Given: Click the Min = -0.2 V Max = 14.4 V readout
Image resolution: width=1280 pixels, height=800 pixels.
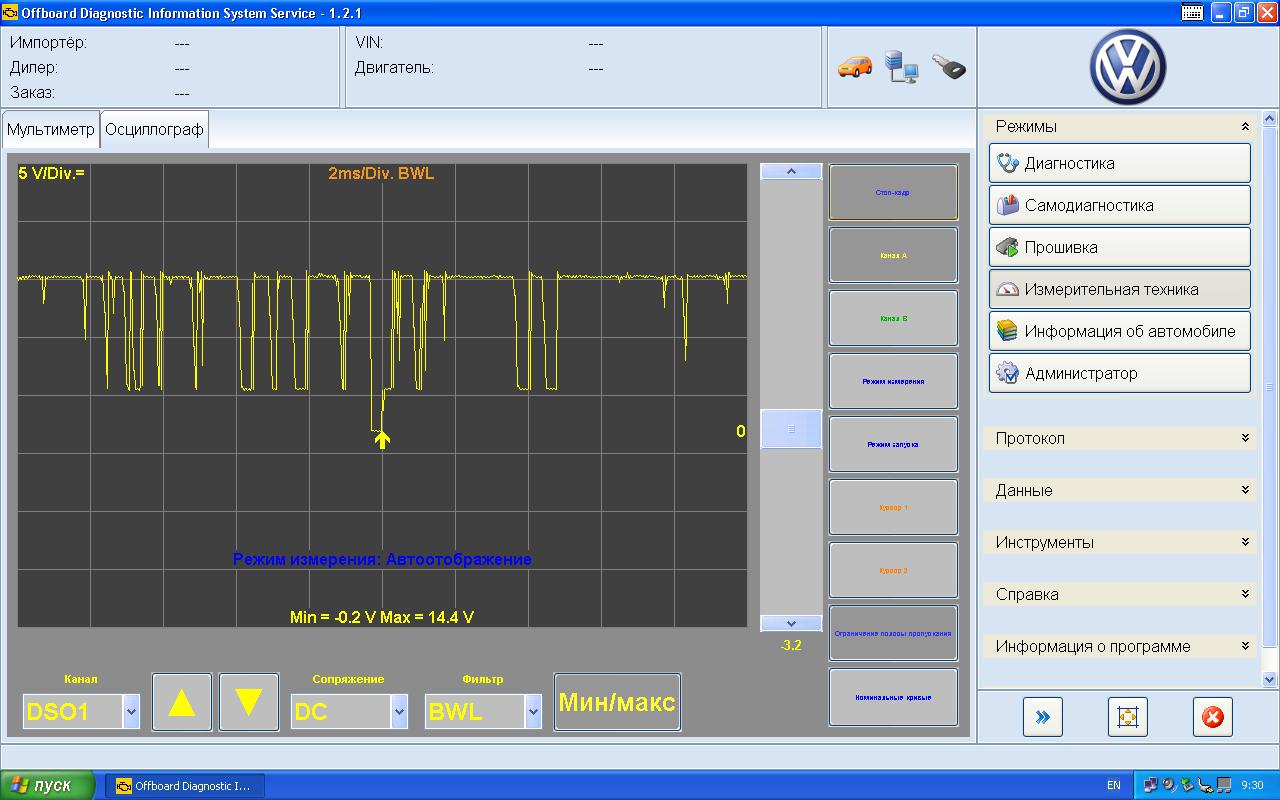Looking at the screenshot, I should (382, 617).
